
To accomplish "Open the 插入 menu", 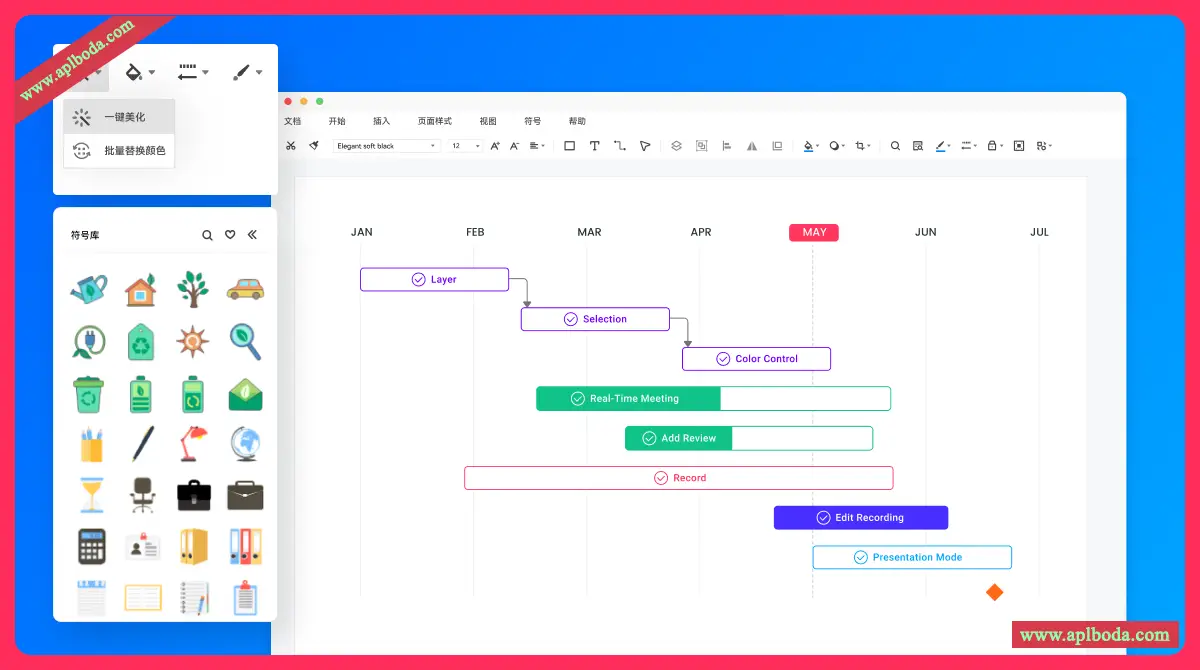I will coord(382,121).
